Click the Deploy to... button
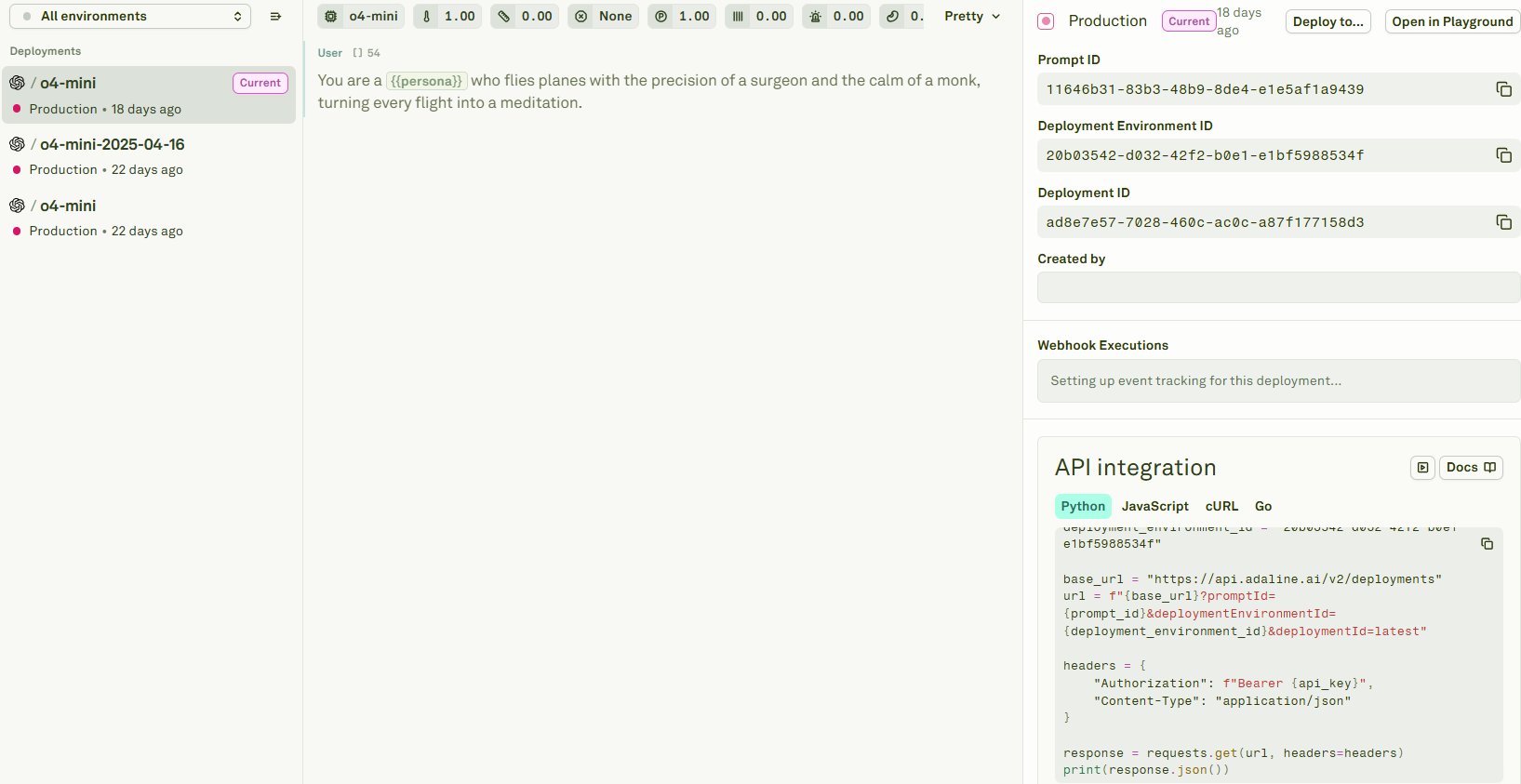The width and height of the screenshot is (1521, 784). coord(1328,21)
